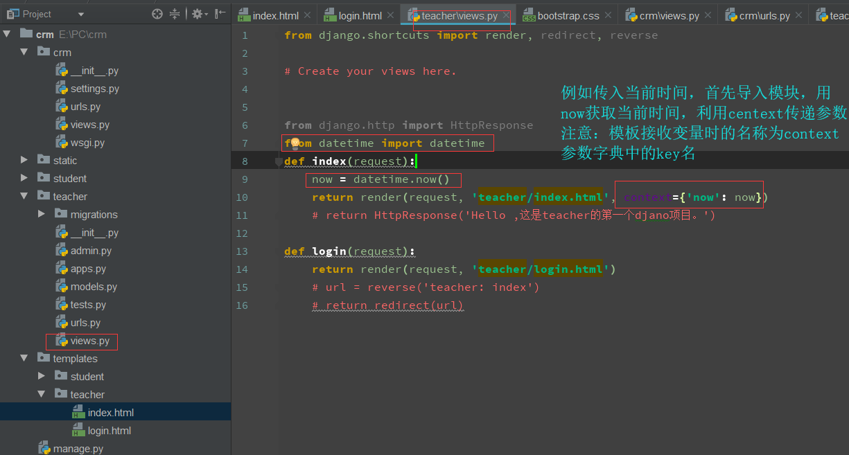Open the Project view dropdown
The width and height of the screenshot is (849, 455).
click(81, 15)
